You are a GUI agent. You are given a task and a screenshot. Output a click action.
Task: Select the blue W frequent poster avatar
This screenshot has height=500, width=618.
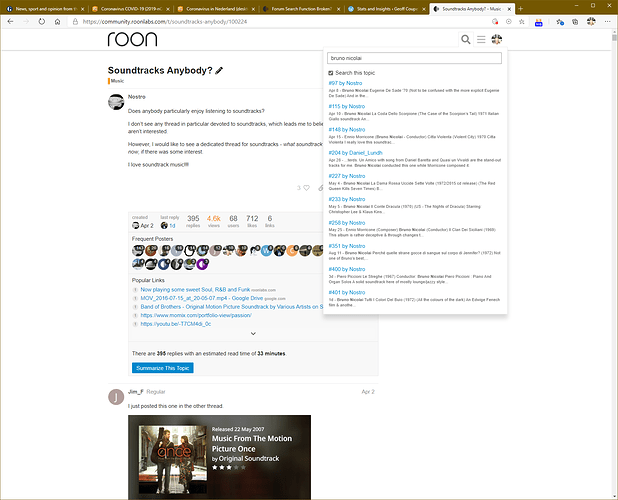click(x=266, y=250)
